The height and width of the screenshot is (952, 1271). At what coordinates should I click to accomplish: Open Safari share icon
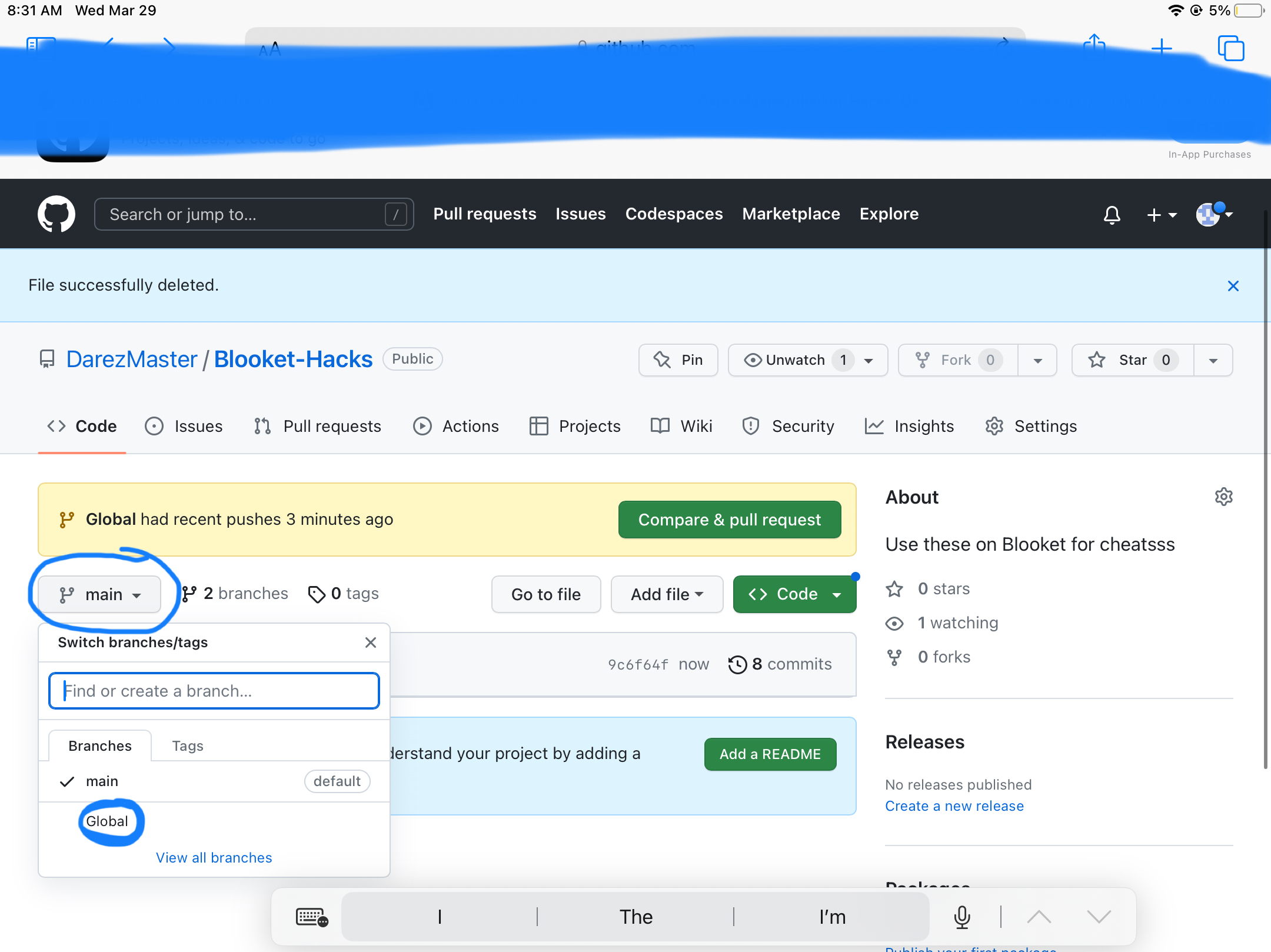1094,45
